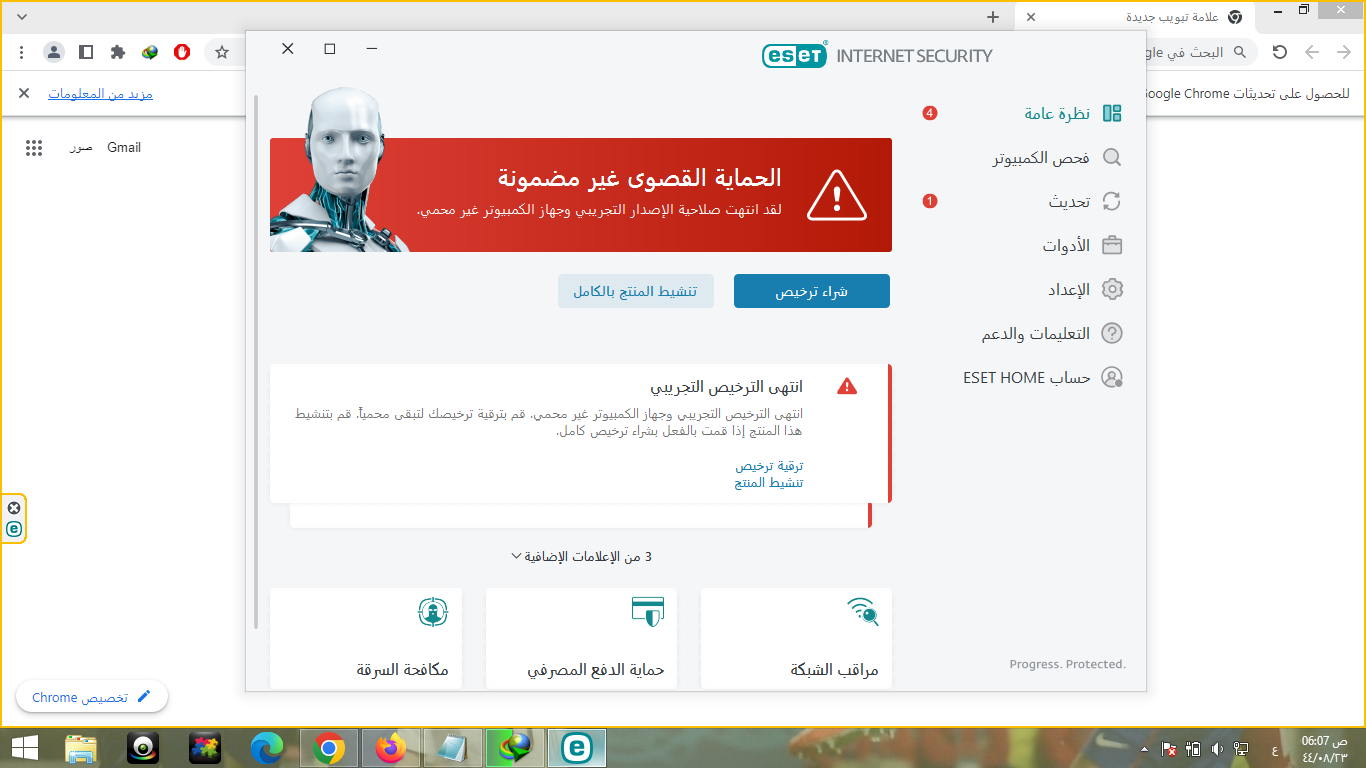Open the Anti-Theft (مكافحة السرقة) card
The image size is (1366, 768).
coord(366,638)
